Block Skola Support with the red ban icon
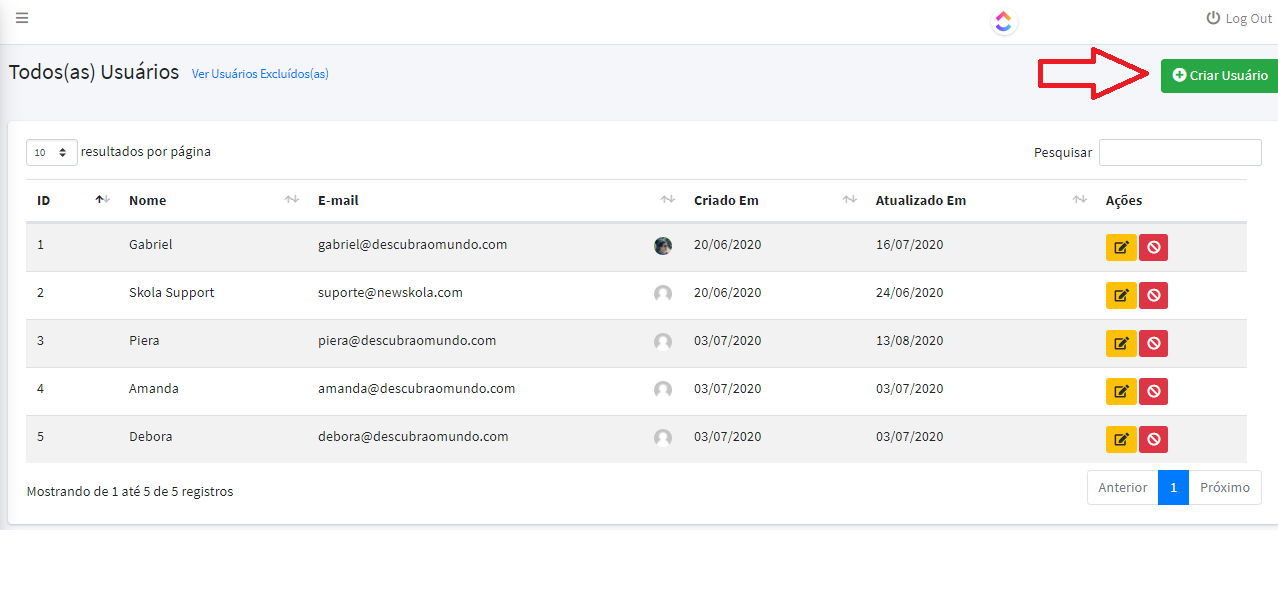Screen dimensions: 1278x597 pos(1153,295)
